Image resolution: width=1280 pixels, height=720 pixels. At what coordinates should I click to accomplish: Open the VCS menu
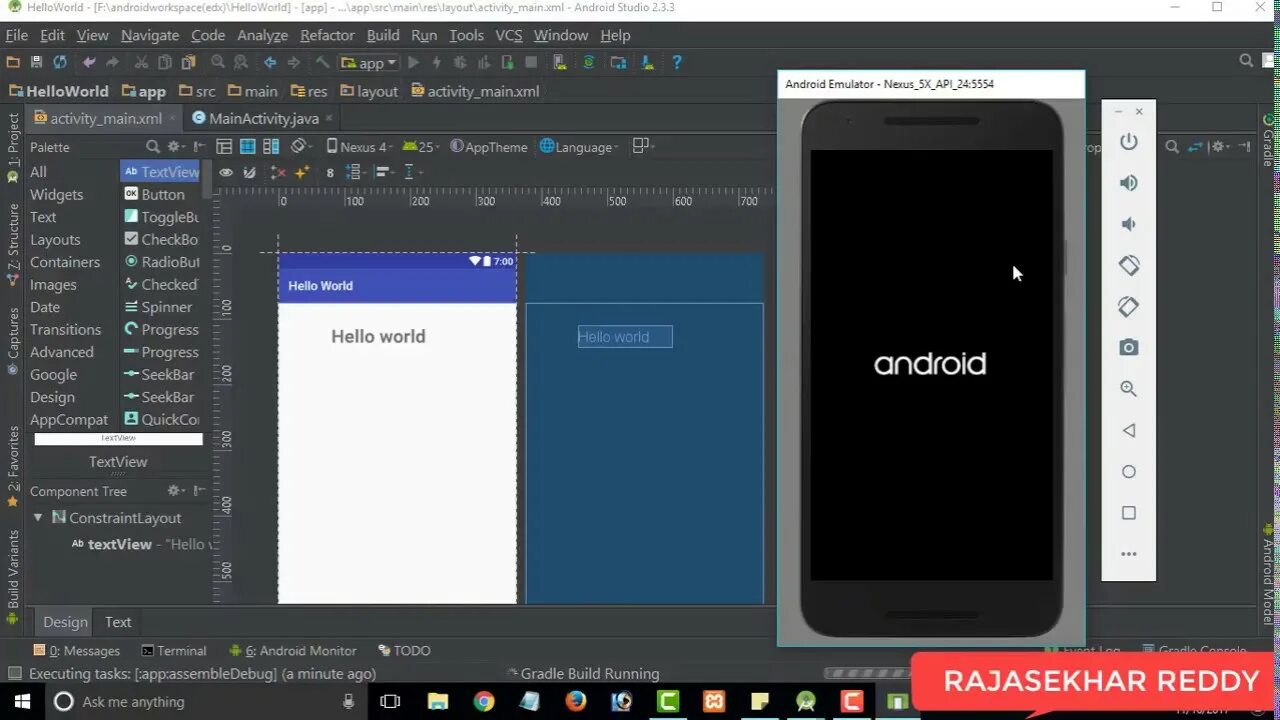[509, 35]
